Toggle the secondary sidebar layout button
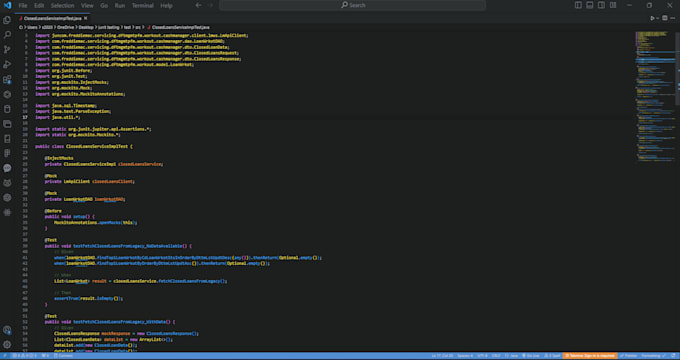The width and height of the screenshot is (680, 360). click(x=601, y=5)
